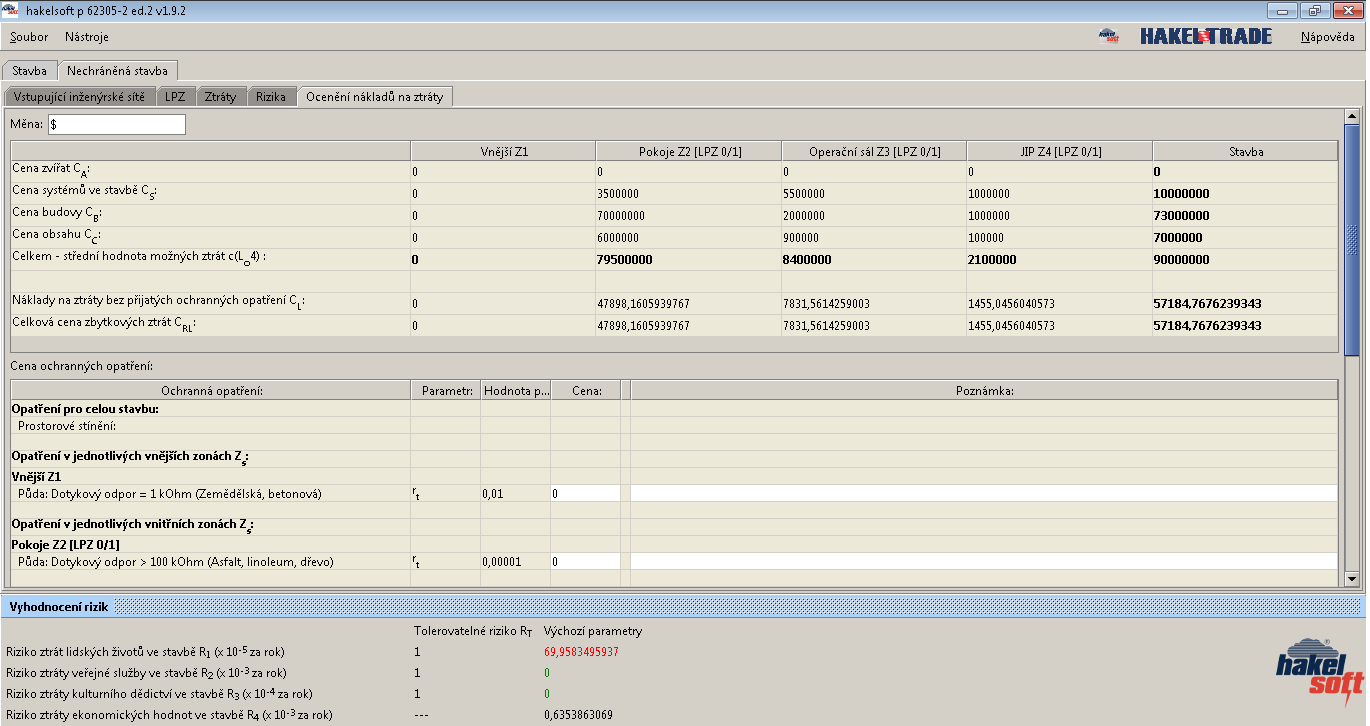Select the Nechráněná stavba tab
This screenshot has width=1370, height=726.
point(117,71)
